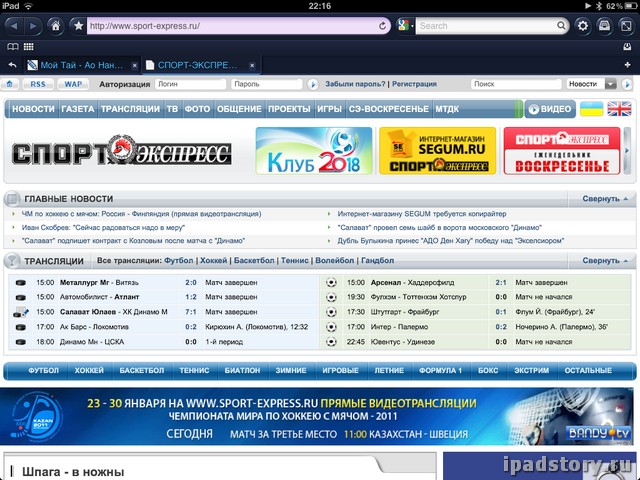The width and height of the screenshot is (640, 480).
Task: Open the Новости search scope dropdown
Action: (591, 84)
